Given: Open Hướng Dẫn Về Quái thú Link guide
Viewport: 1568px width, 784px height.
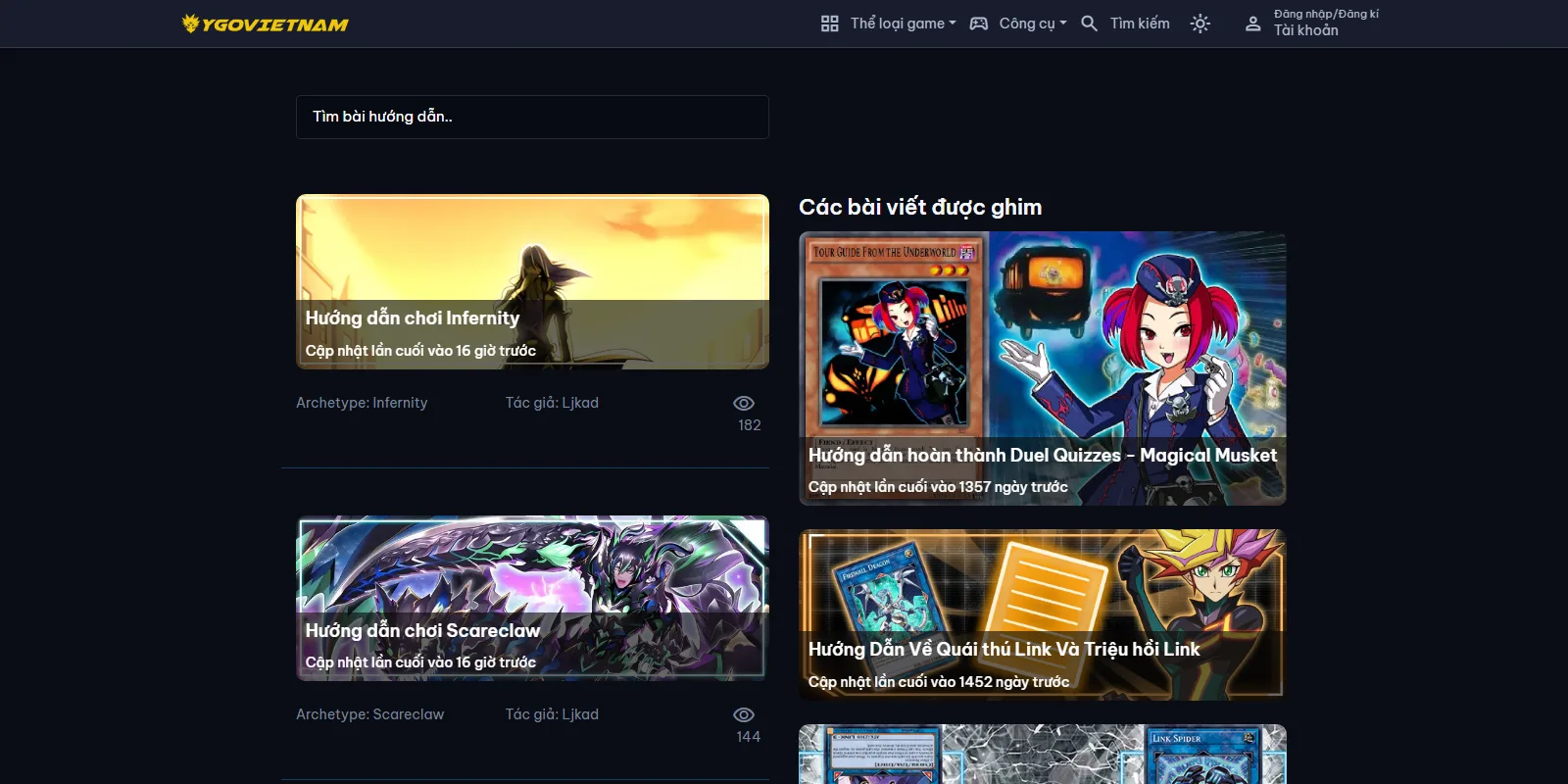Looking at the screenshot, I should [1004, 650].
